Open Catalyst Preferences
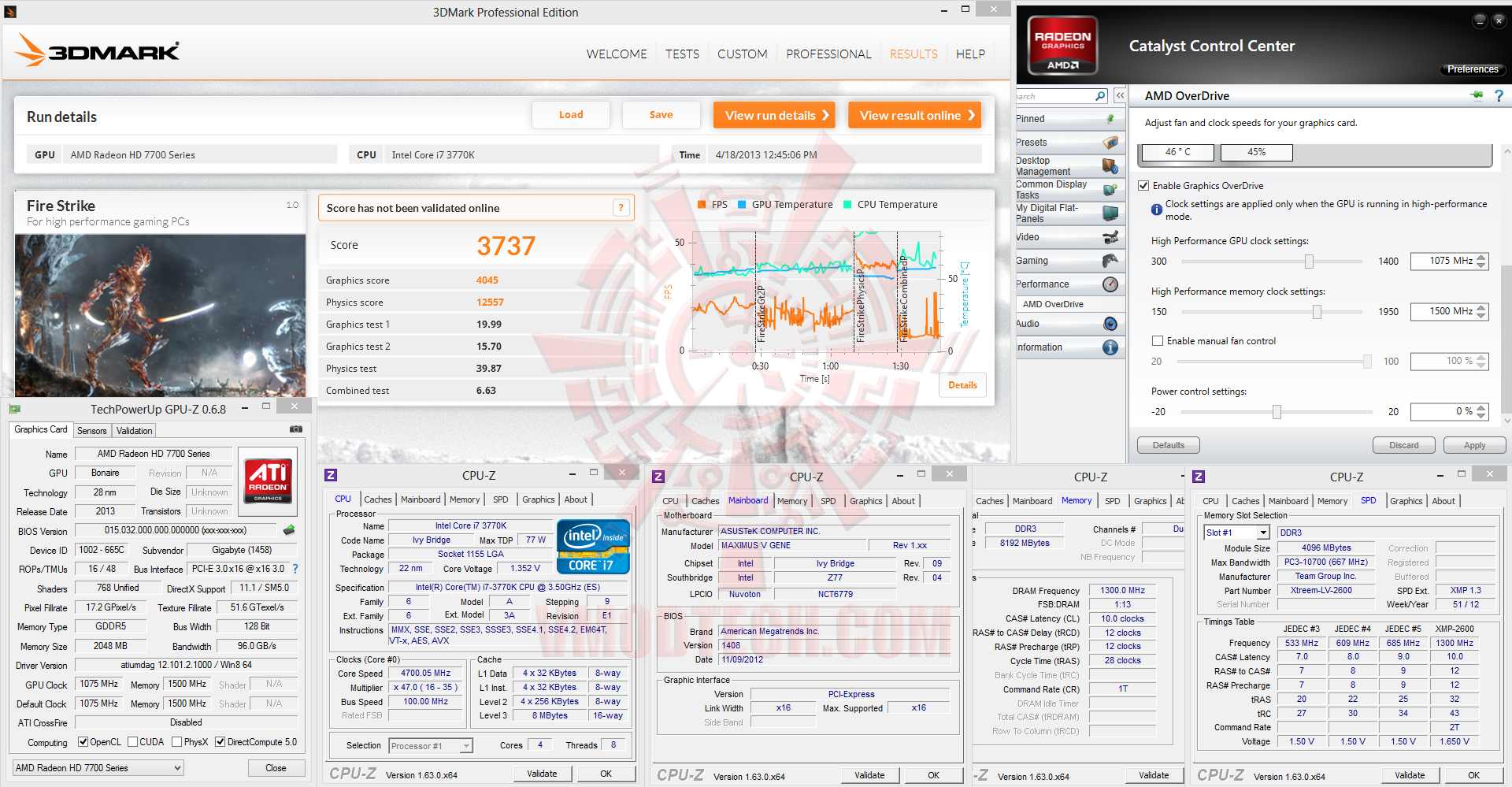 (1473, 69)
